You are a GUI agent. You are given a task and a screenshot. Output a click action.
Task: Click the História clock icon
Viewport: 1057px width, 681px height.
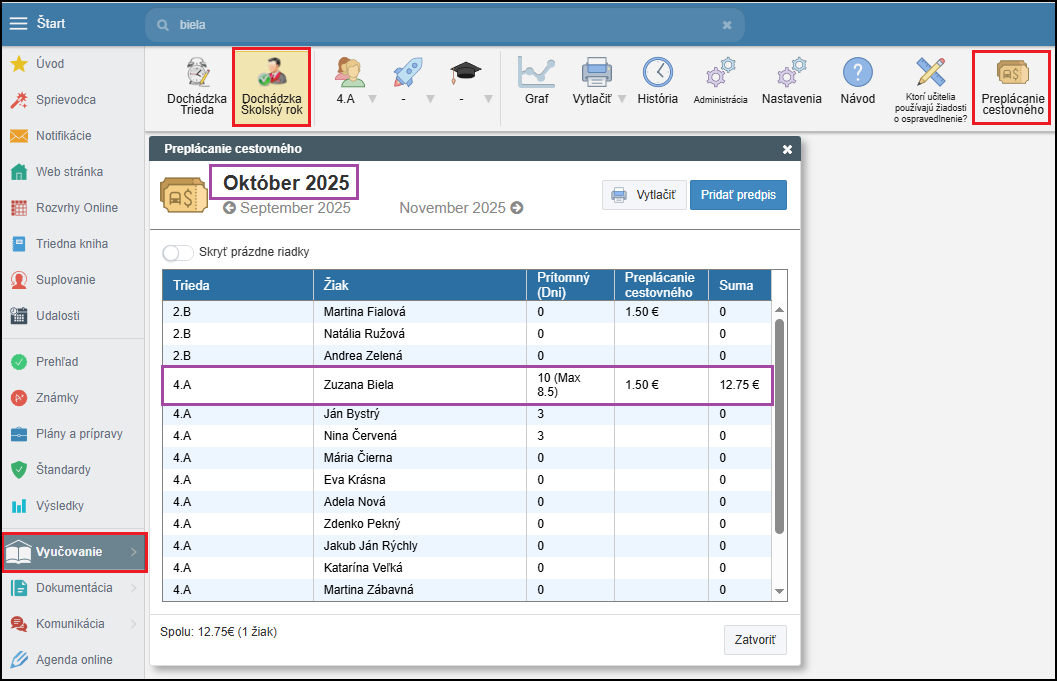pyautogui.click(x=657, y=80)
